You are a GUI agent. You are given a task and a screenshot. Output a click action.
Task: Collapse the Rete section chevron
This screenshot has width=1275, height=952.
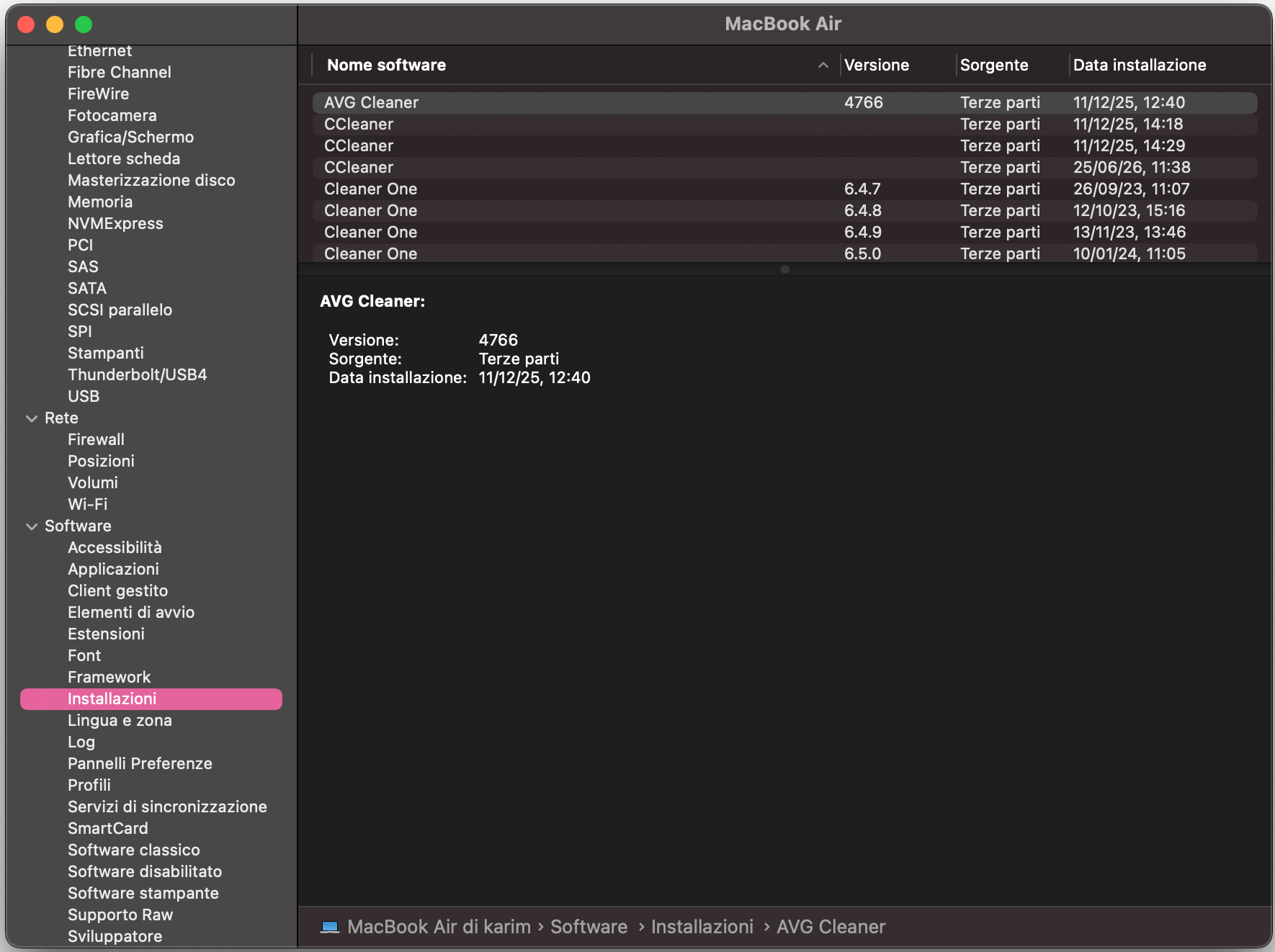pos(32,418)
